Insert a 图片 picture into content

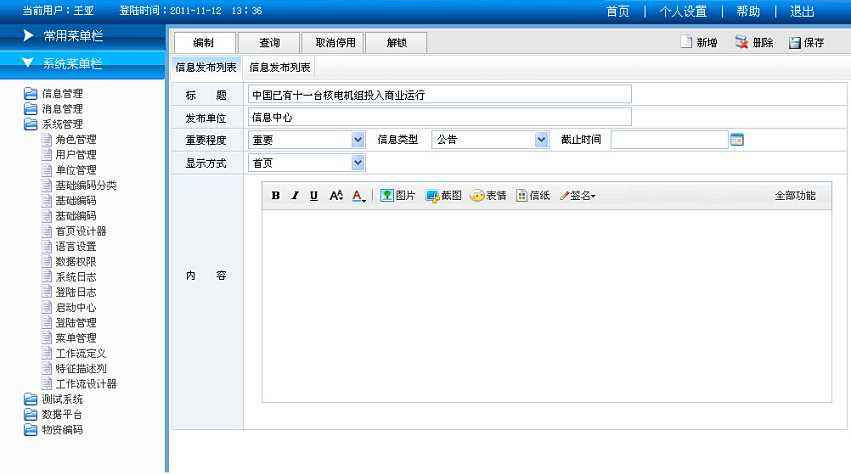397,195
